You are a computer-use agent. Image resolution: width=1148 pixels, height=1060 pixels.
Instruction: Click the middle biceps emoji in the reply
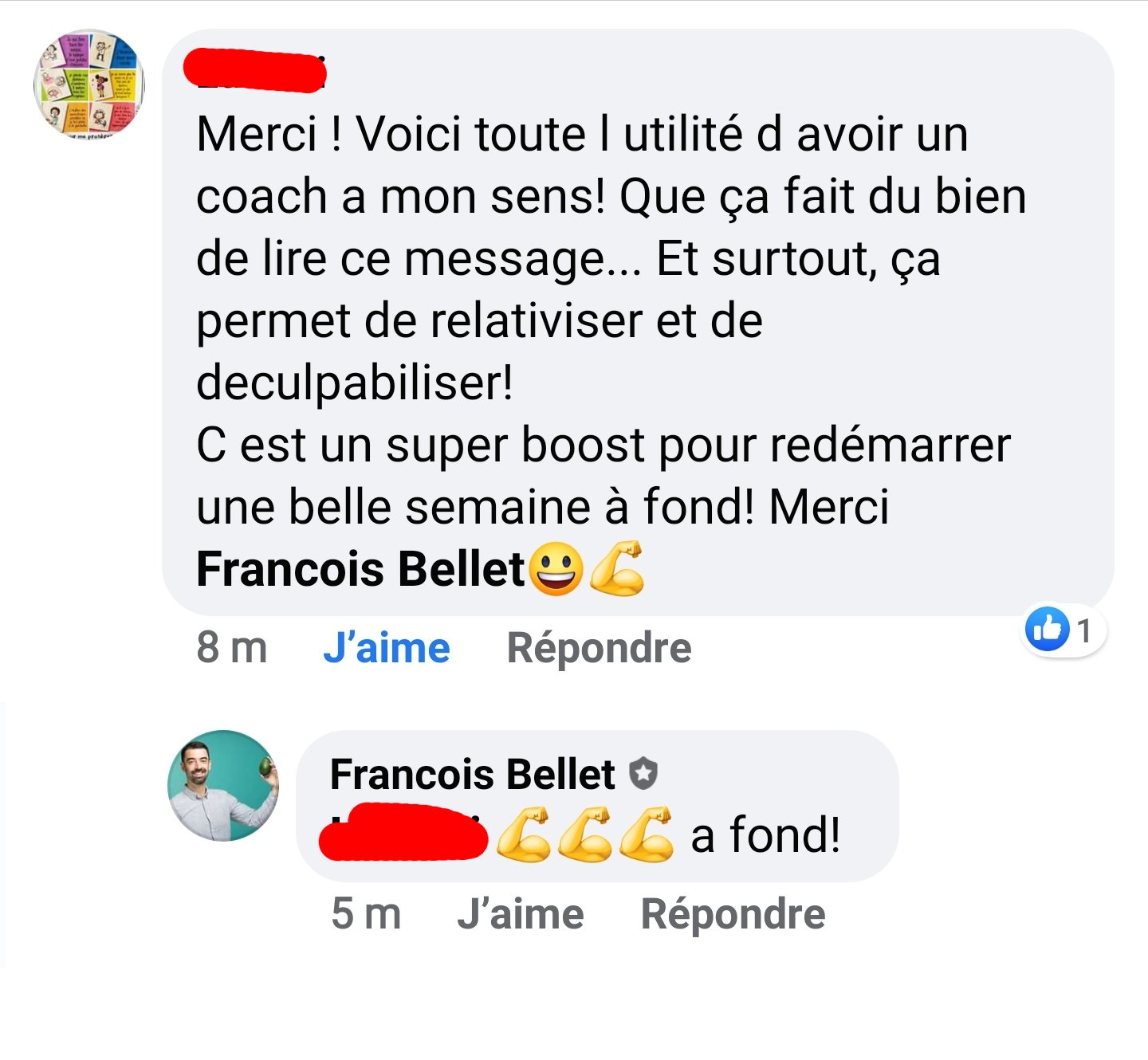pyautogui.click(x=584, y=834)
